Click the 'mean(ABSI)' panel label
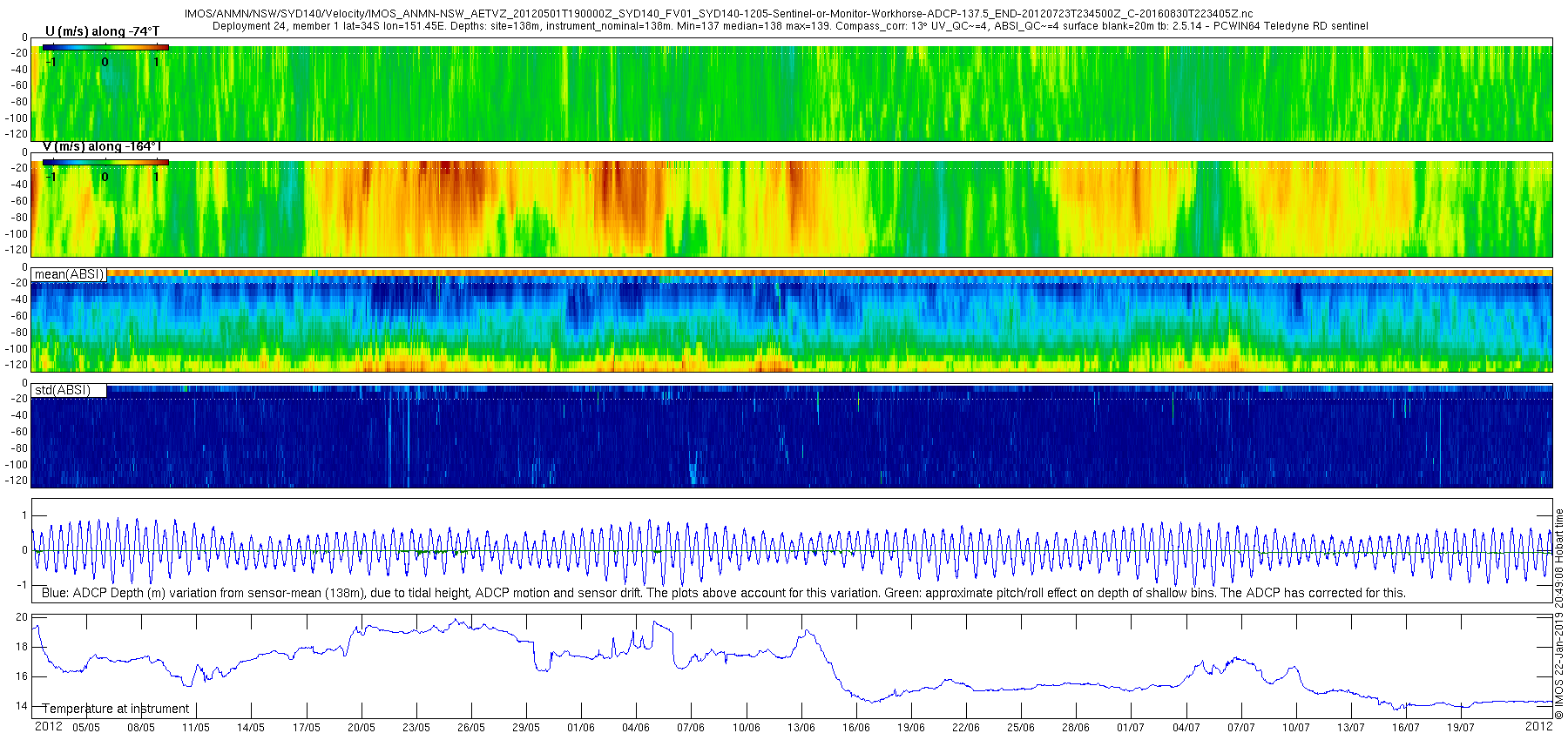The image size is (1568, 740). point(69,274)
